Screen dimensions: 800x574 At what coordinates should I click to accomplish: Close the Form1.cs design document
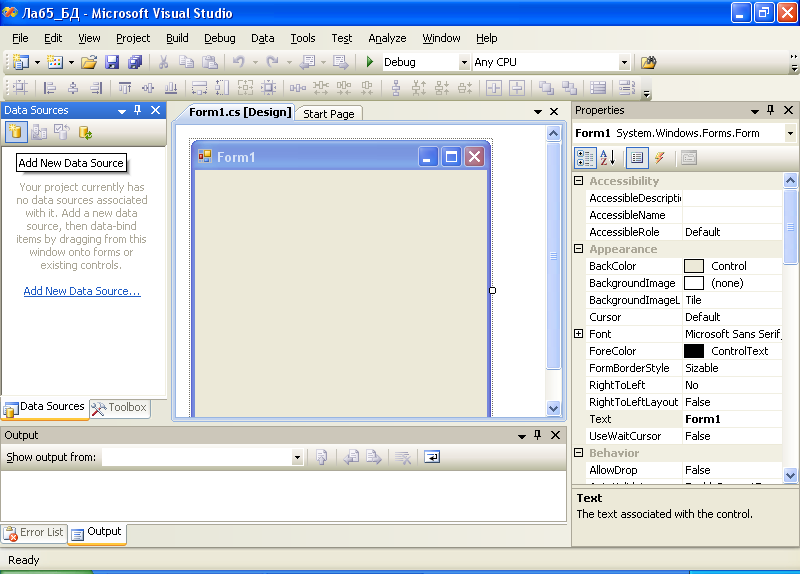(x=554, y=111)
